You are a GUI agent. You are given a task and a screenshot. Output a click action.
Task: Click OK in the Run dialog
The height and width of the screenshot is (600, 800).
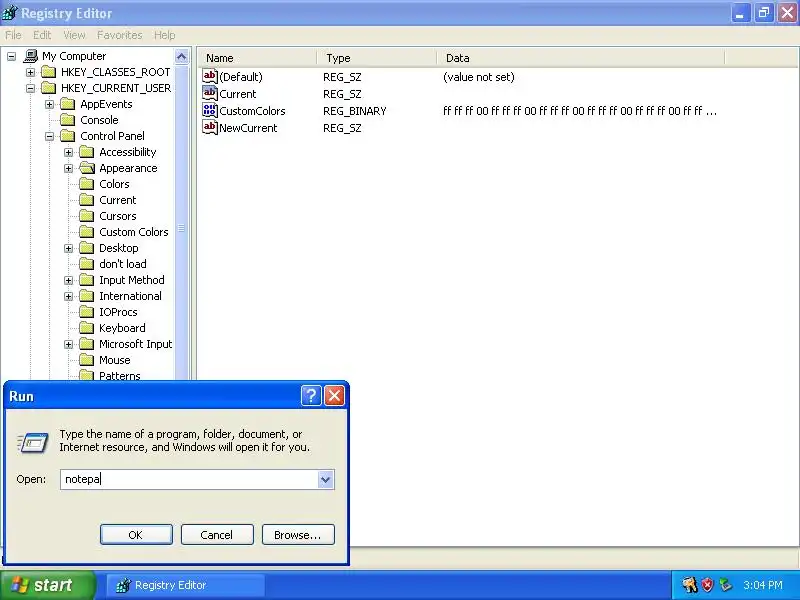[x=136, y=534]
